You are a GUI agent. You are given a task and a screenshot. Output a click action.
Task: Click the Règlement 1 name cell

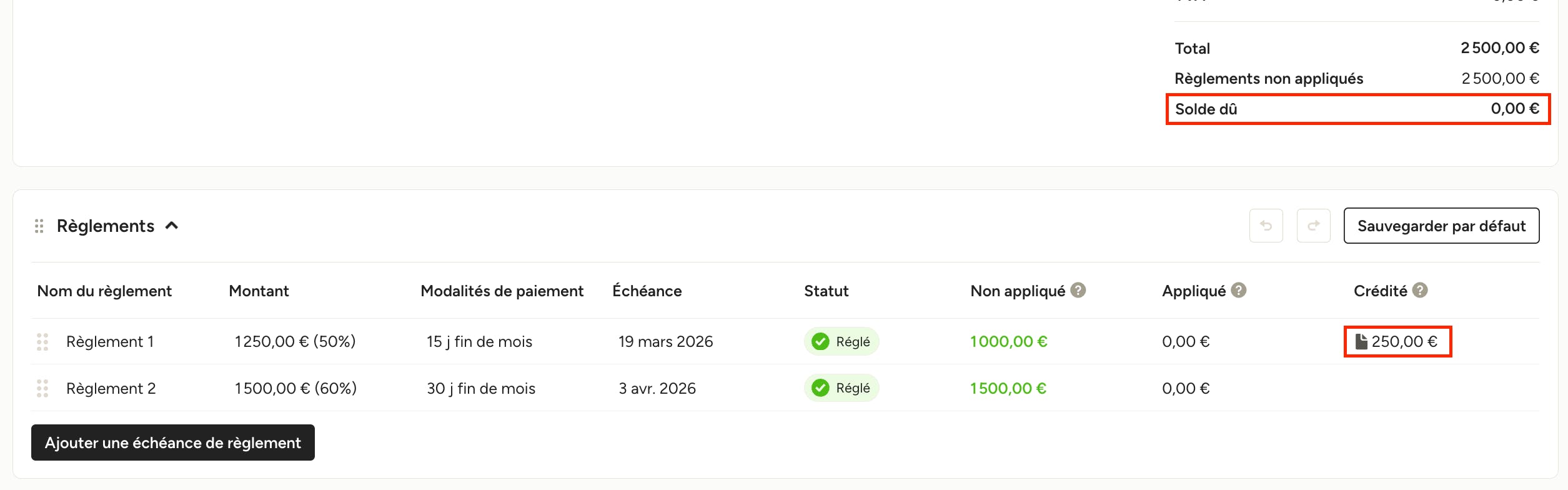click(110, 342)
